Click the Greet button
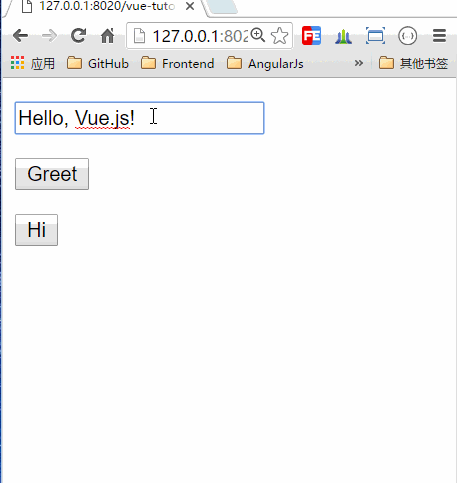The width and height of the screenshot is (457, 483). pos(52,174)
